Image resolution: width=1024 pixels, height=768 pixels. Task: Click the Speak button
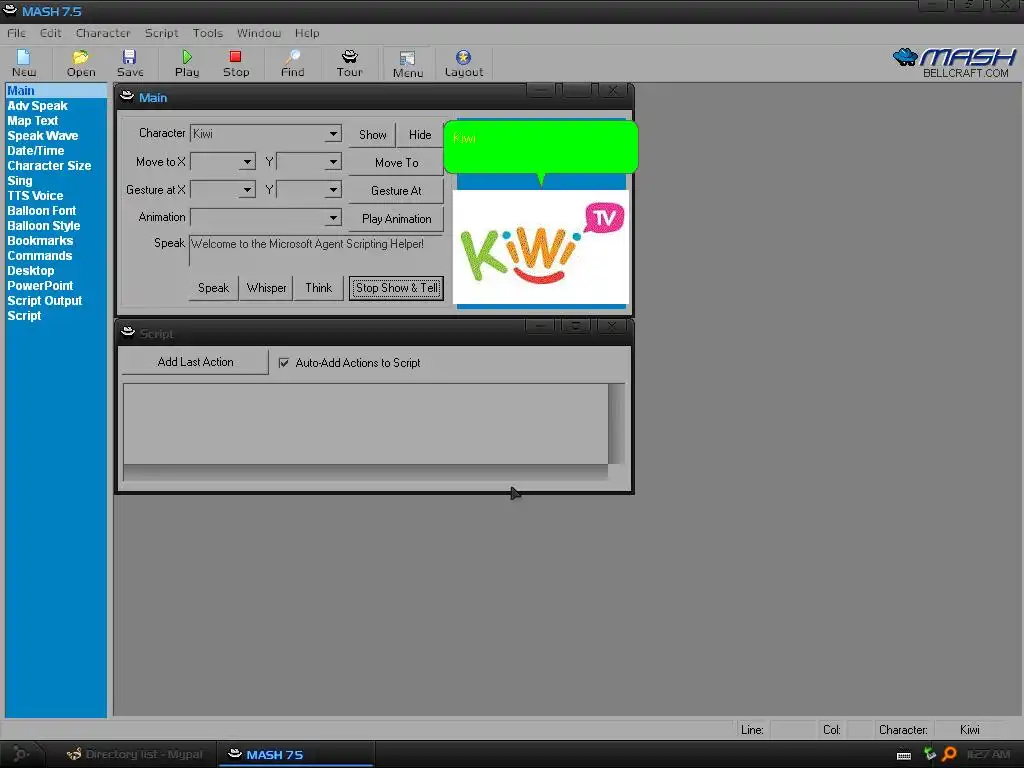click(x=214, y=288)
